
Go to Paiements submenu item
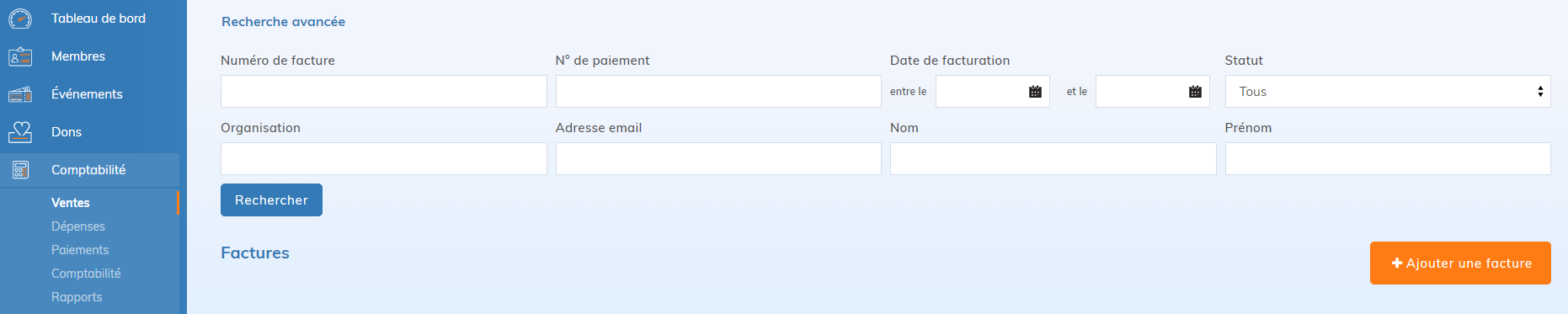click(80, 250)
